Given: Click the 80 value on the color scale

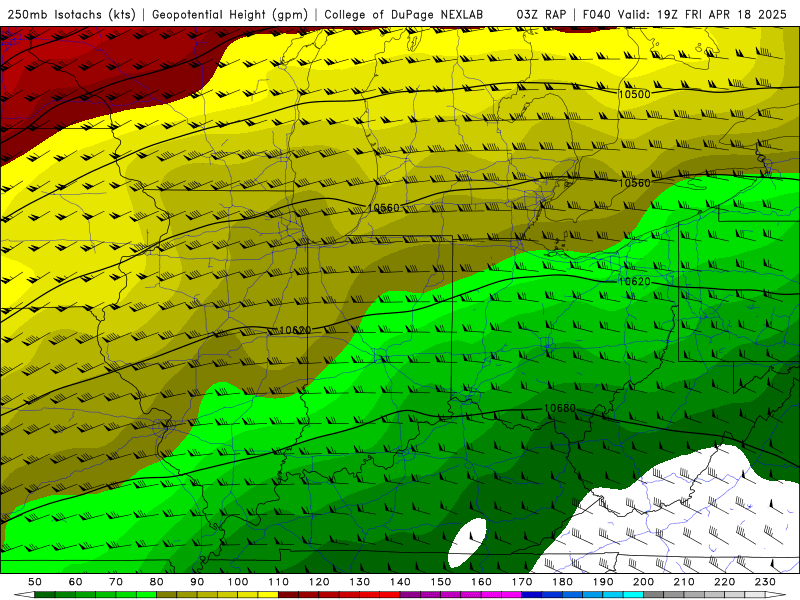Looking at the screenshot, I should (x=157, y=582).
